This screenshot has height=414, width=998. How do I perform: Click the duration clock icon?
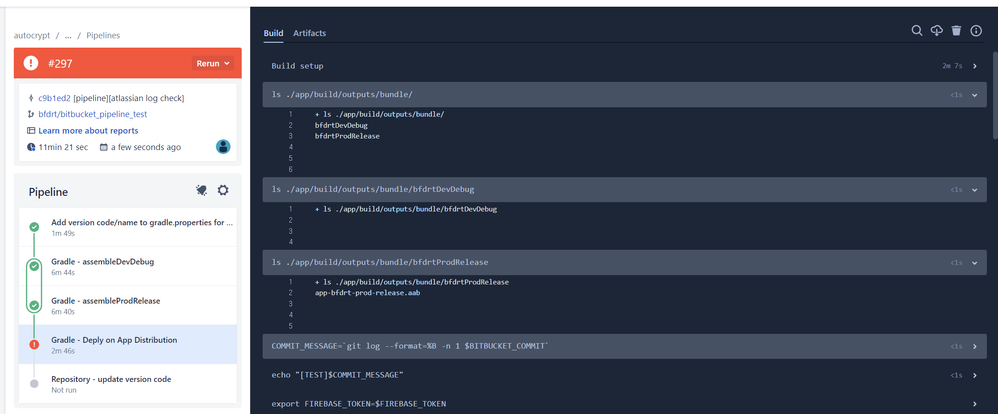tap(31, 147)
